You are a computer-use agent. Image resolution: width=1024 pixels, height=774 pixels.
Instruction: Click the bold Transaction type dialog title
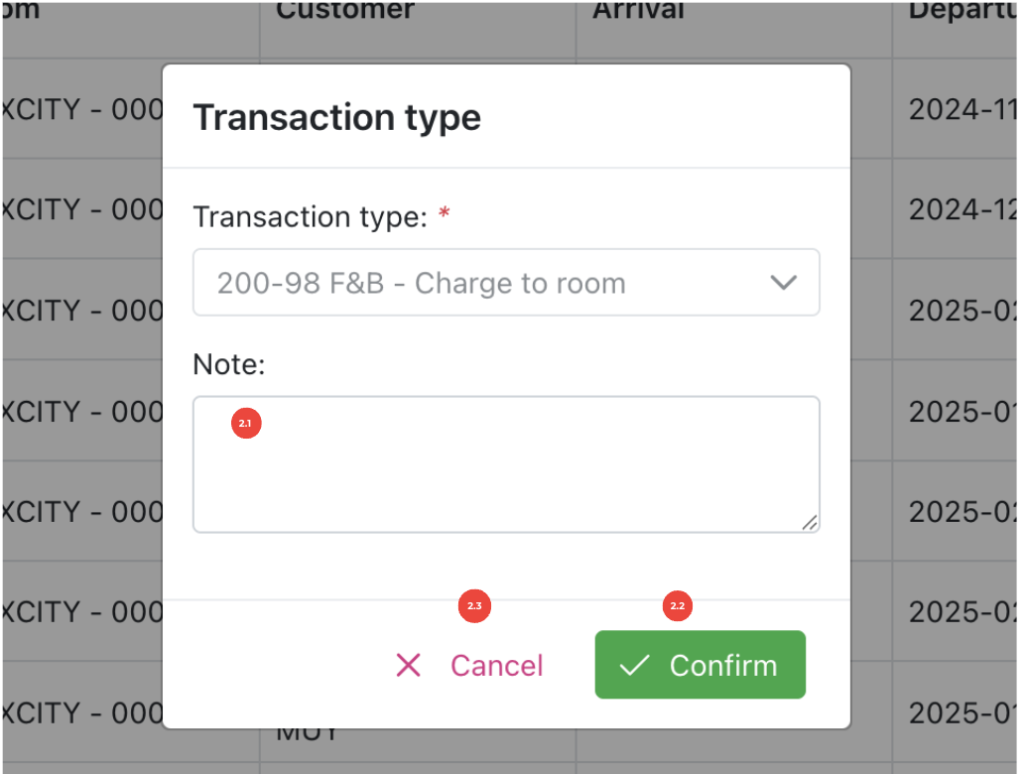[x=337, y=118]
